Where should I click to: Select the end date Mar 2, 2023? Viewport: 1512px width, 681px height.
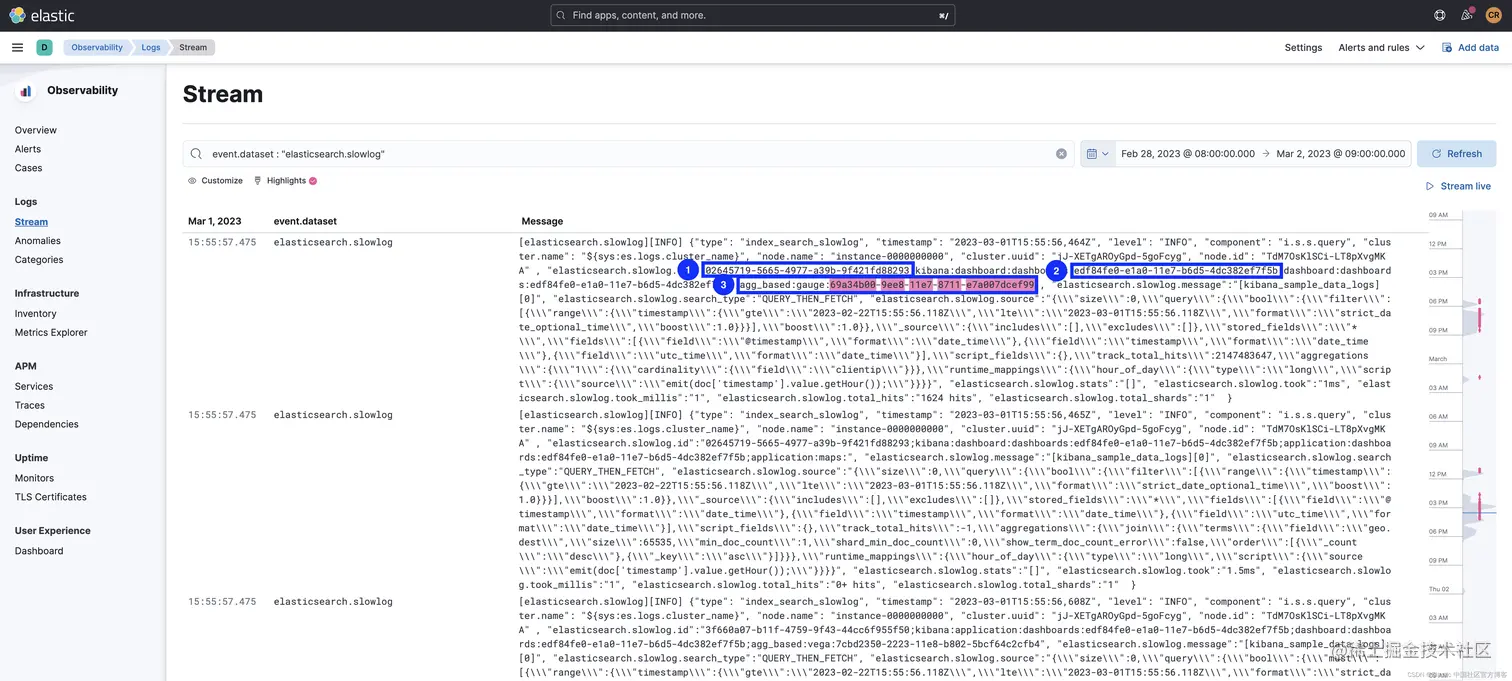tap(1341, 154)
